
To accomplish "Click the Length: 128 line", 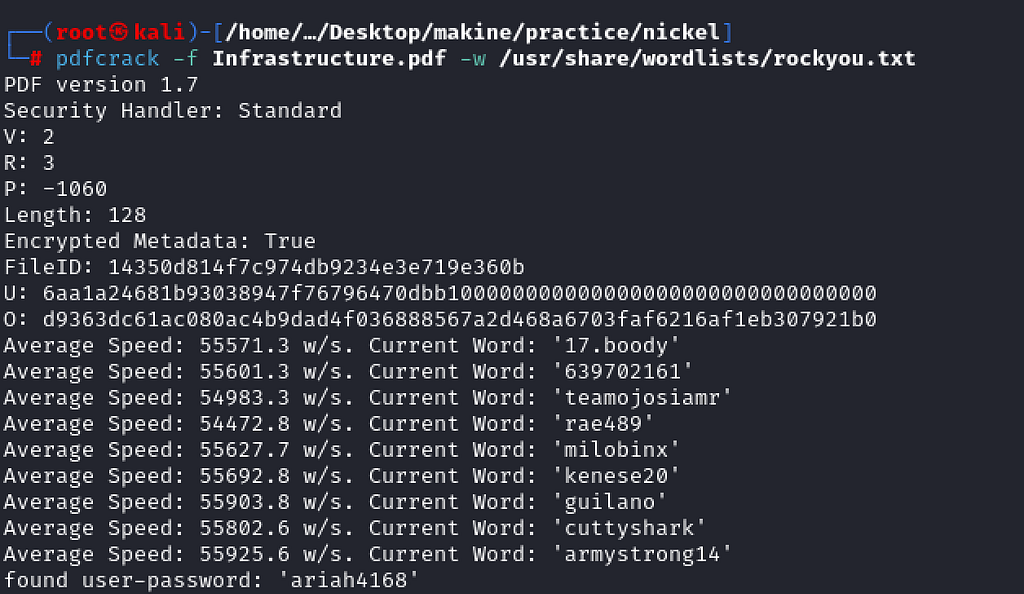I will point(74,215).
